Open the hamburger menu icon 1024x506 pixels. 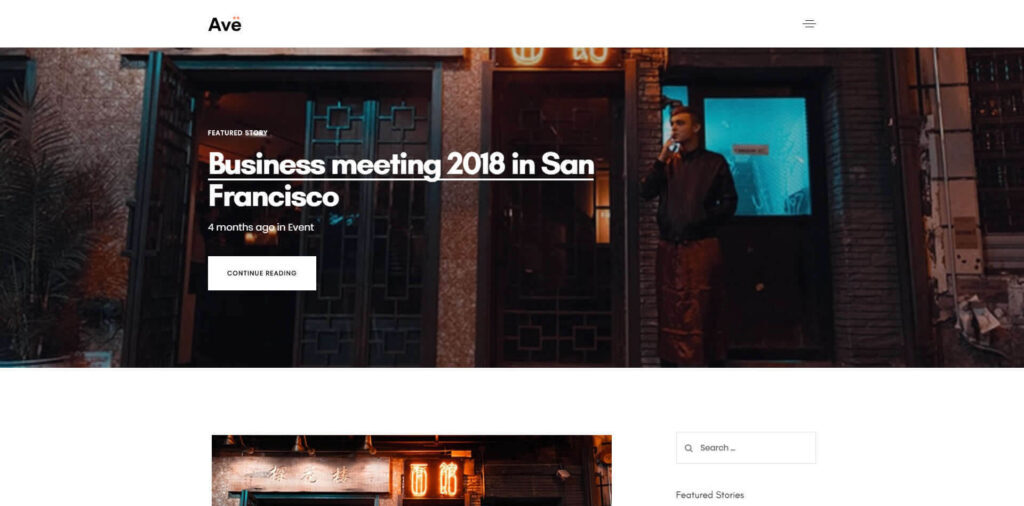(809, 24)
